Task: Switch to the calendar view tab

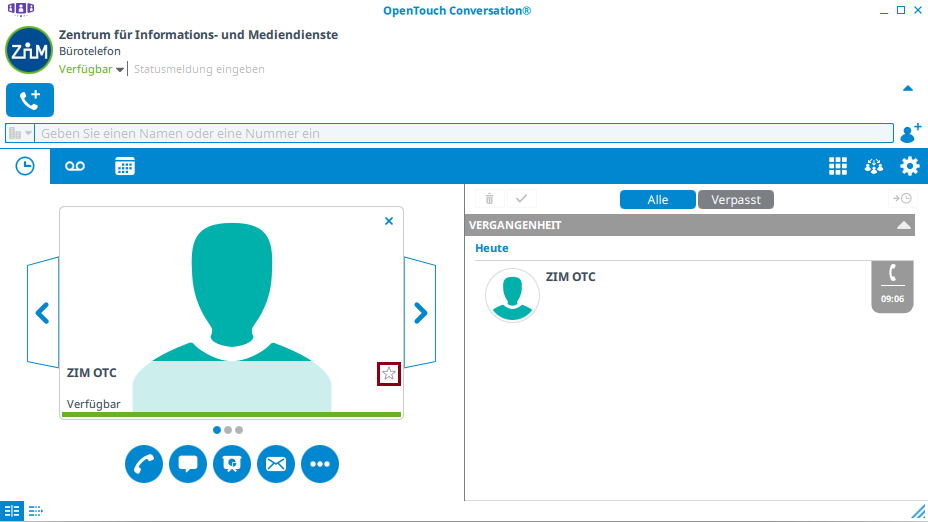Action: point(124,167)
